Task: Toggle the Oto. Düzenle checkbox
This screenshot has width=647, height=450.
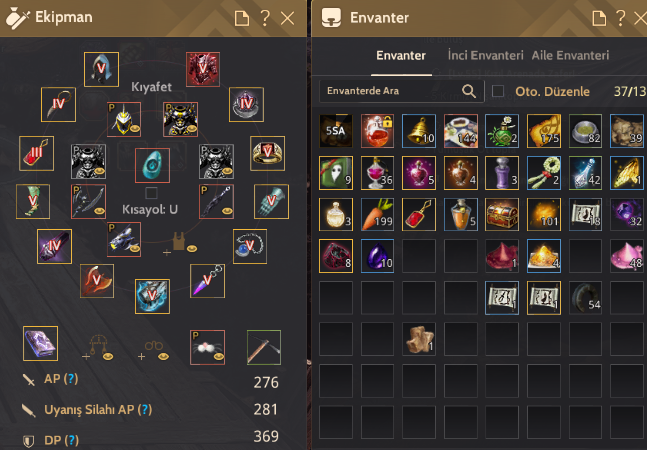Action: pyautogui.click(x=498, y=91)
